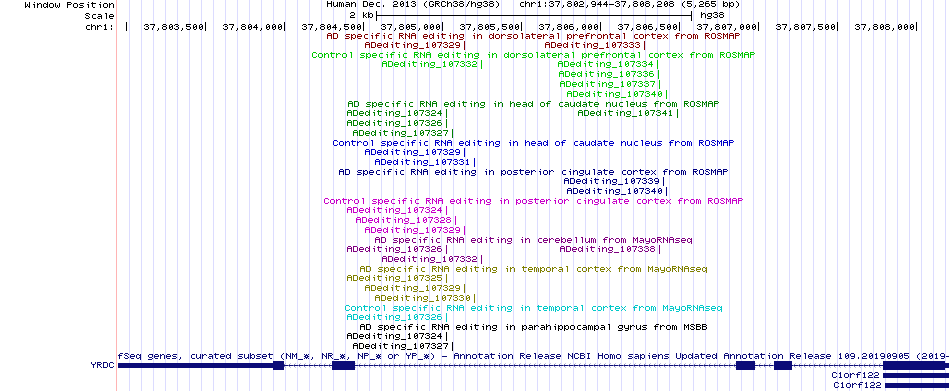Open the Control dorsolateral prefrontal cortex ROSMAP track title

click(533, 55)
